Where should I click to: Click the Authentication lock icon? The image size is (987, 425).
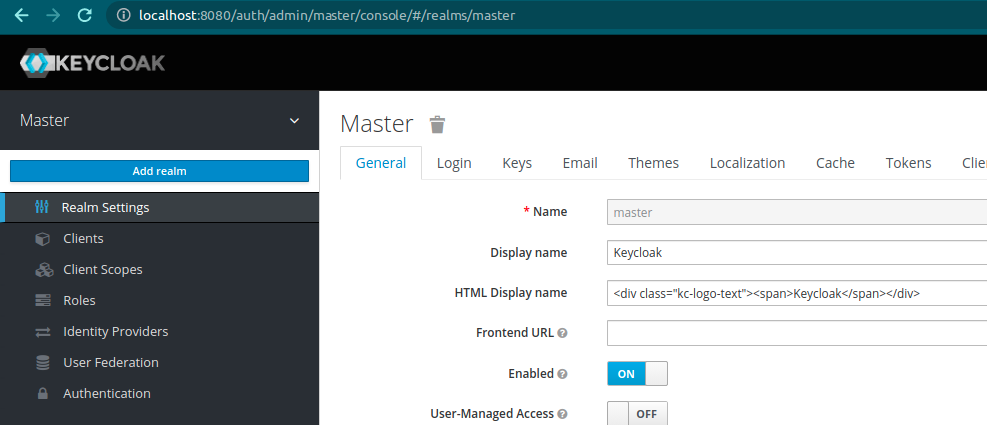coord(42,394)
